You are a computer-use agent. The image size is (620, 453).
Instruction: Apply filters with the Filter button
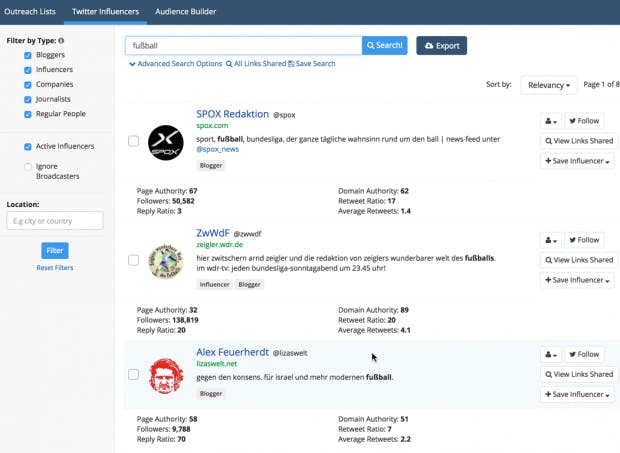[55, 251]
